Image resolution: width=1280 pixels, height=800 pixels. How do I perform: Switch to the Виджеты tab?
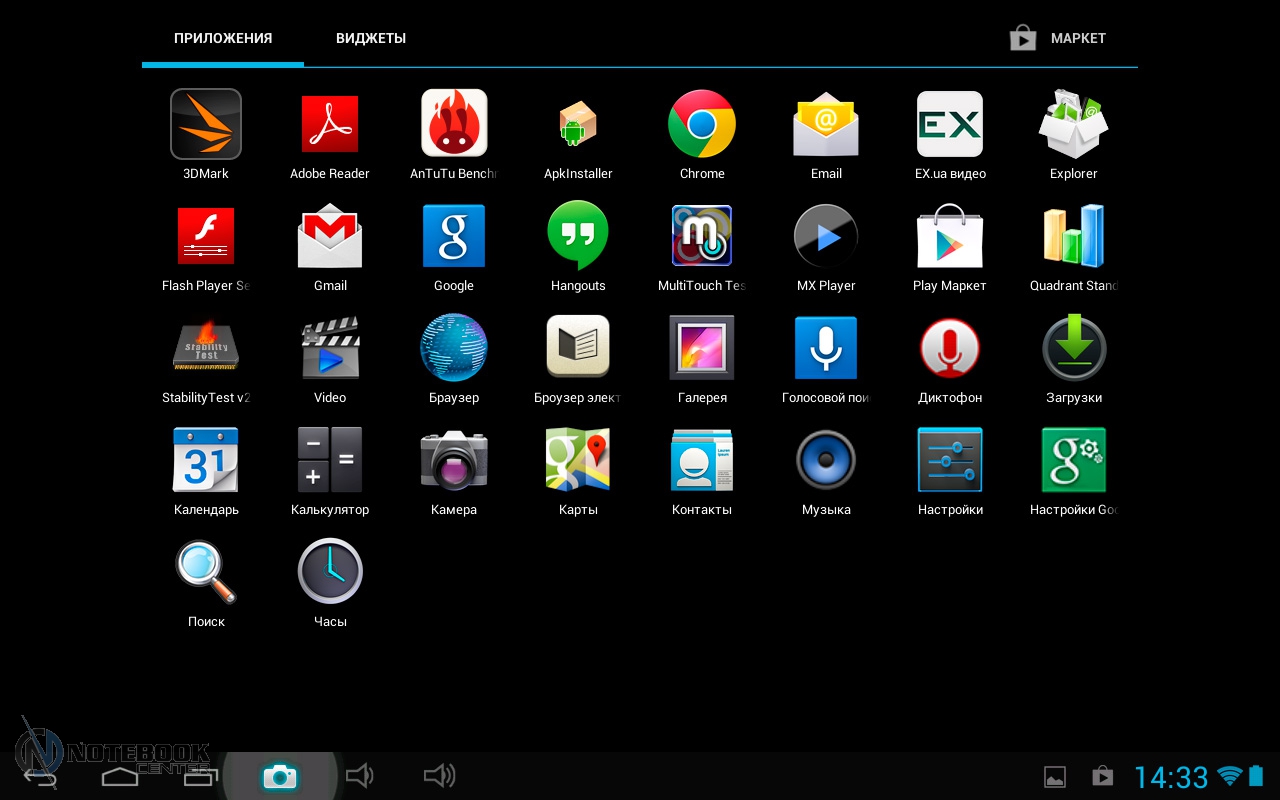(x=371, y=38)
